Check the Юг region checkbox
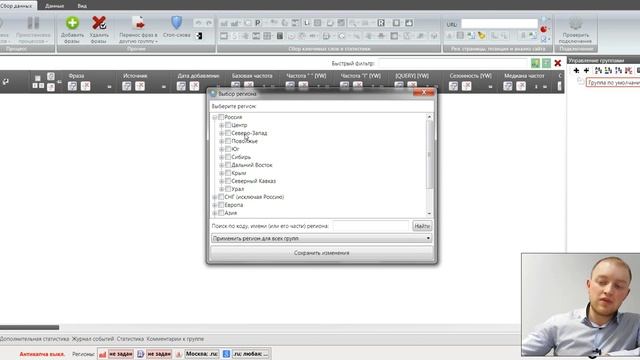 pos(228,149)
